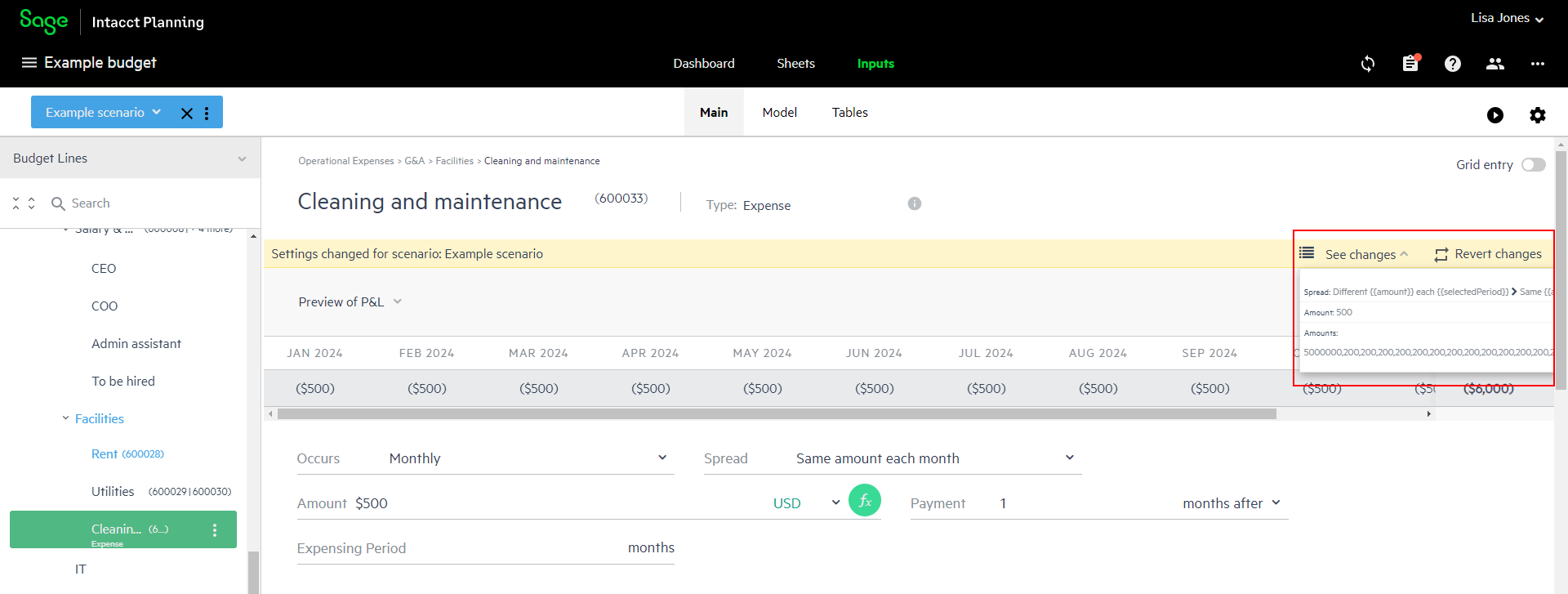Click the Expensing Period field
The height and width of the screenshot is (594, 1568).
pos(486,548)
